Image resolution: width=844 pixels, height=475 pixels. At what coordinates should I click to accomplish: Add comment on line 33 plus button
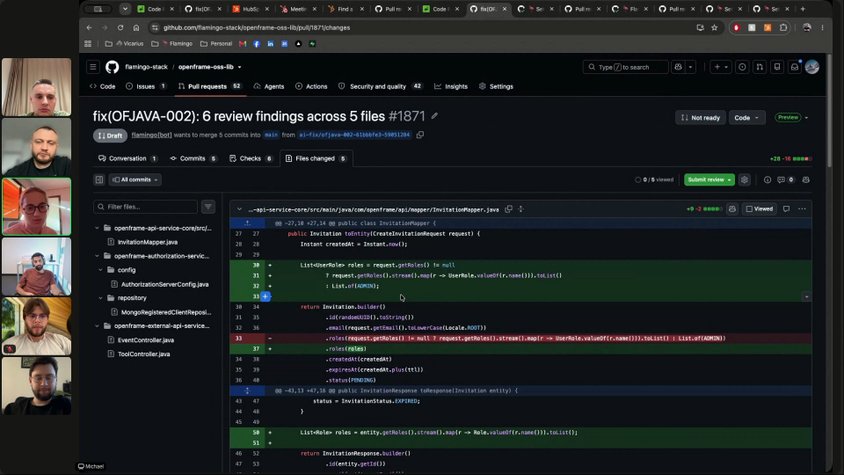click(x=265, y=296)
